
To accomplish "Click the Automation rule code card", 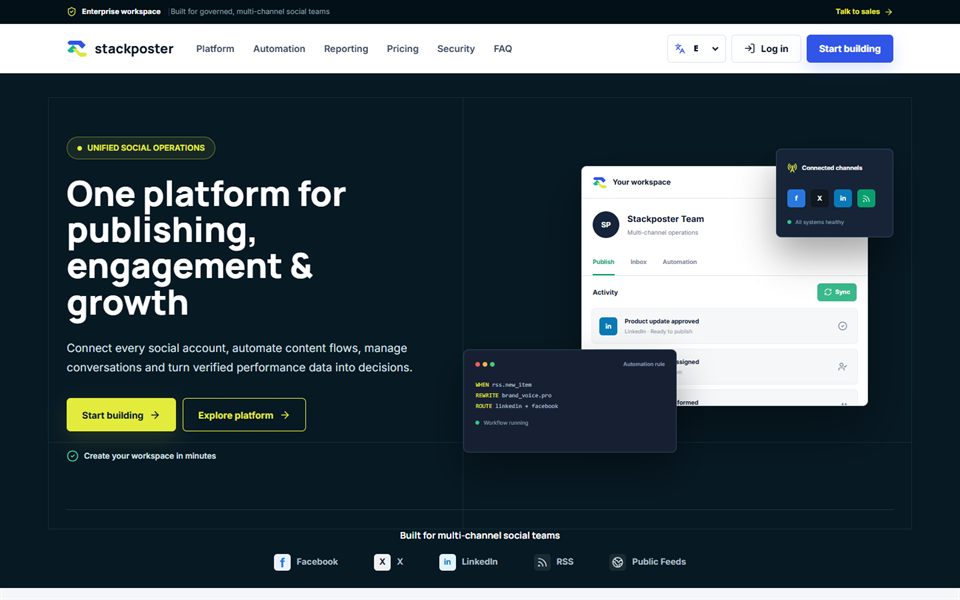I will 569,400.
